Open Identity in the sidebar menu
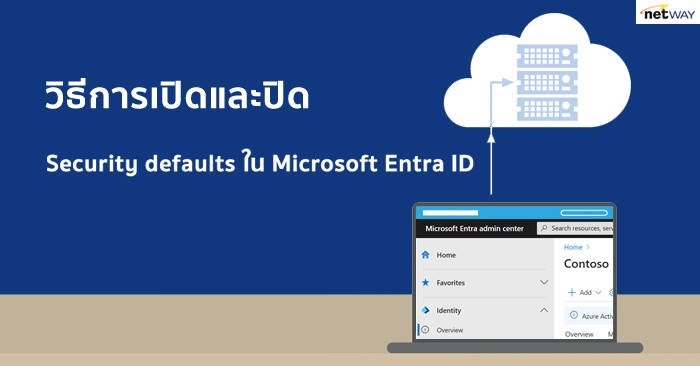 (449, 310)
